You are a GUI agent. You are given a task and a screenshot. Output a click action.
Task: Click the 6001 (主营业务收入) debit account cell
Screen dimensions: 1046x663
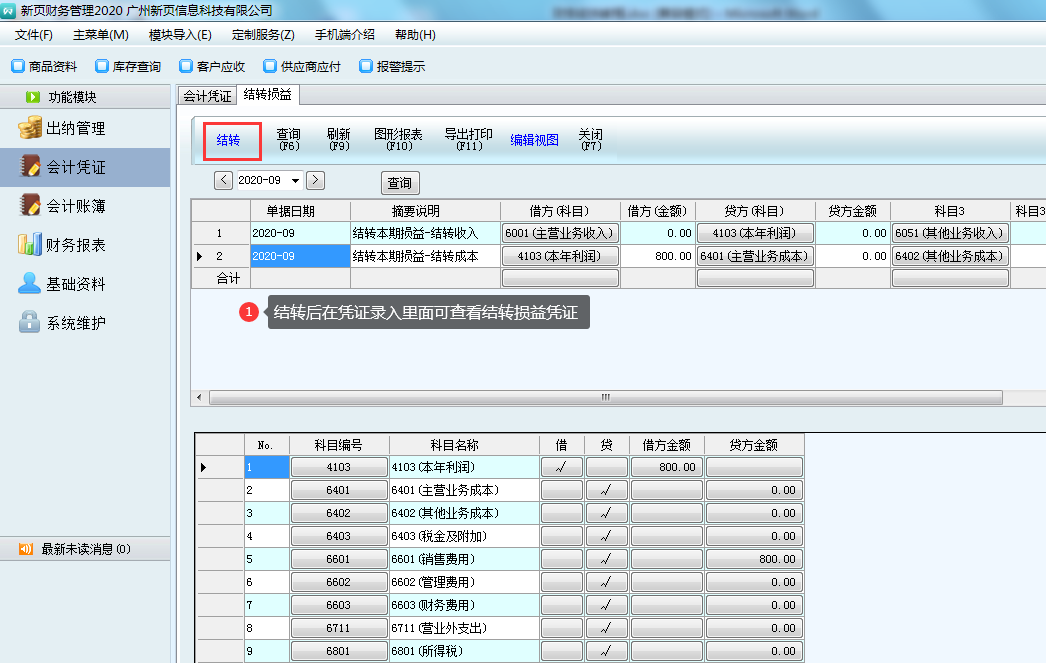point(560,233)
